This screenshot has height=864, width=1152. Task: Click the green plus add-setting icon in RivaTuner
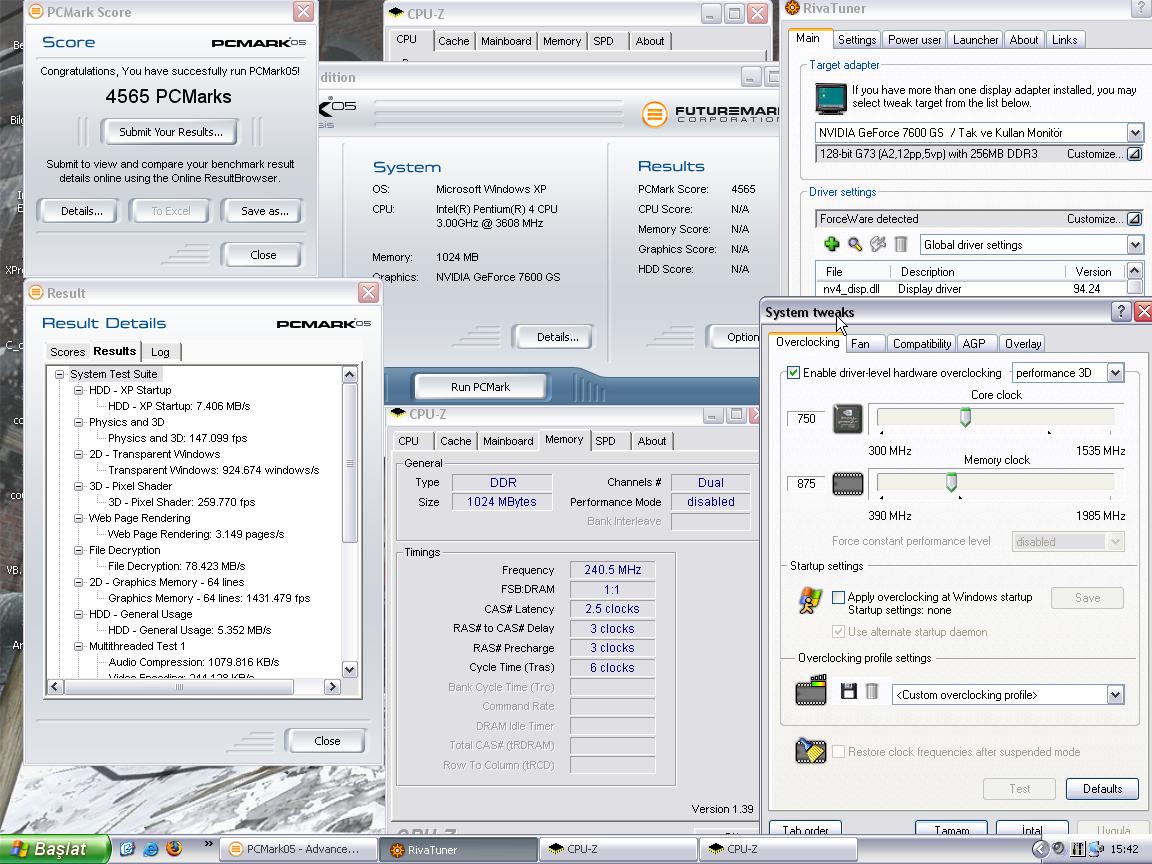point(832,244)
